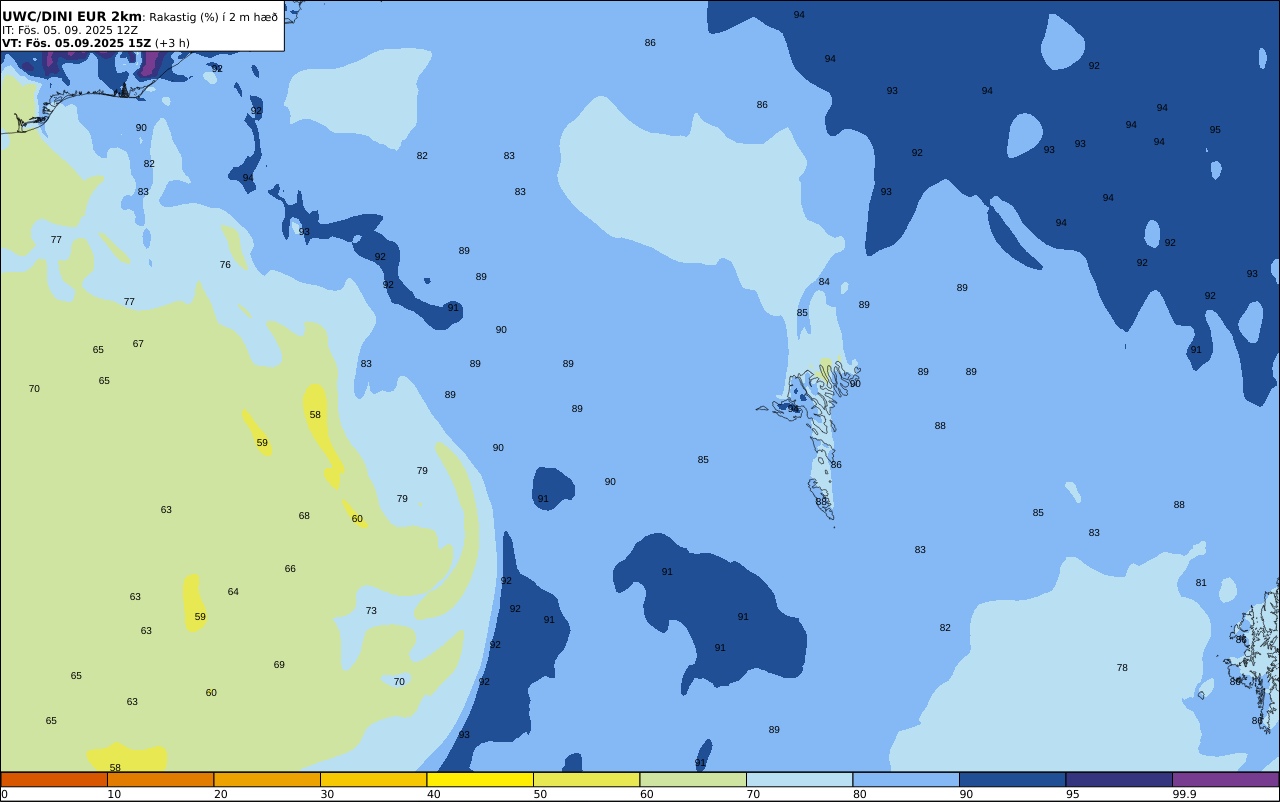Click the '81' humidity value on map
The image size is (1280, 802).
tap(1201, 583)
